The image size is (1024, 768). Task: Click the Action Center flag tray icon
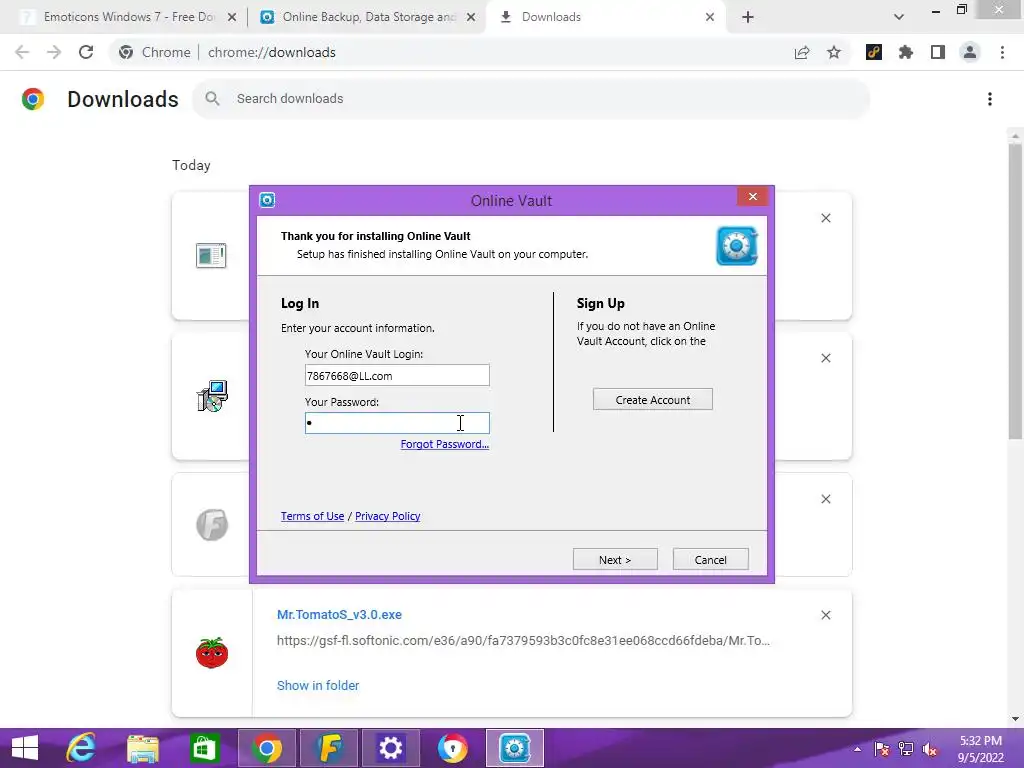882,749
